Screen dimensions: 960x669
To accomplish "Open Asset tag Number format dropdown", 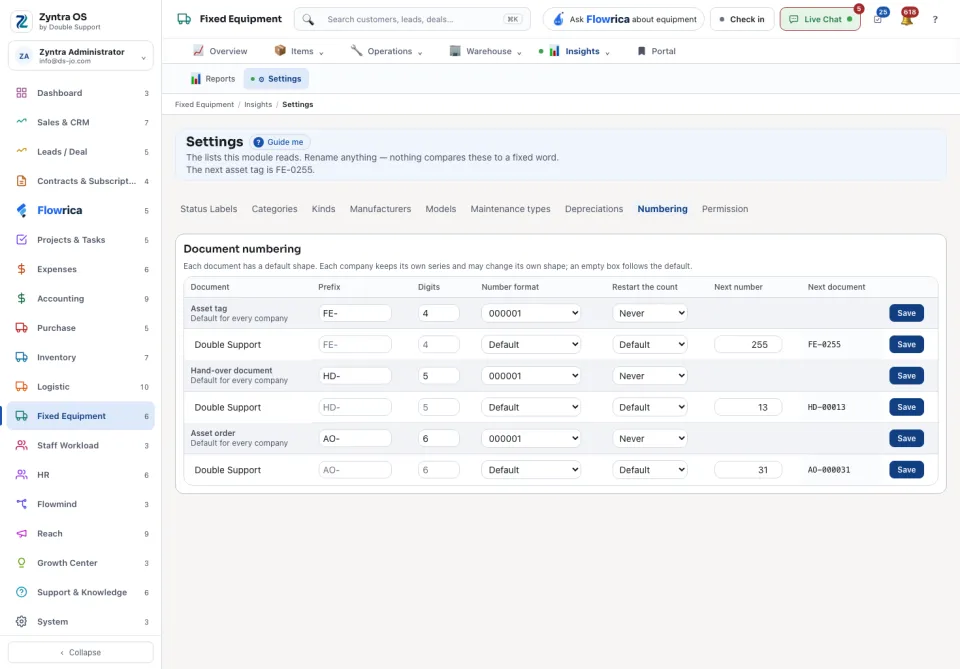I will pos(531,313).
